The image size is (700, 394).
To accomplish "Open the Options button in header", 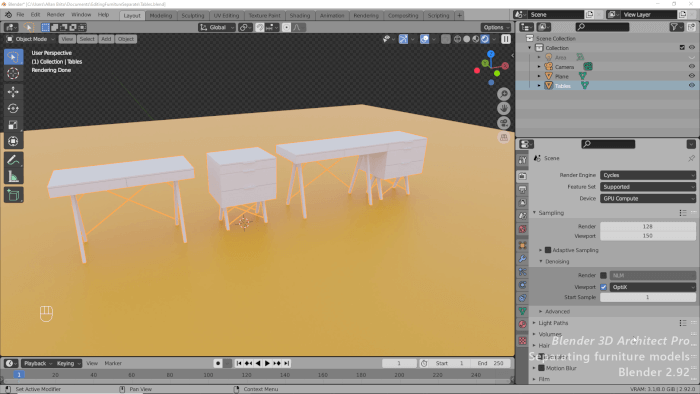I will [496, 27].
